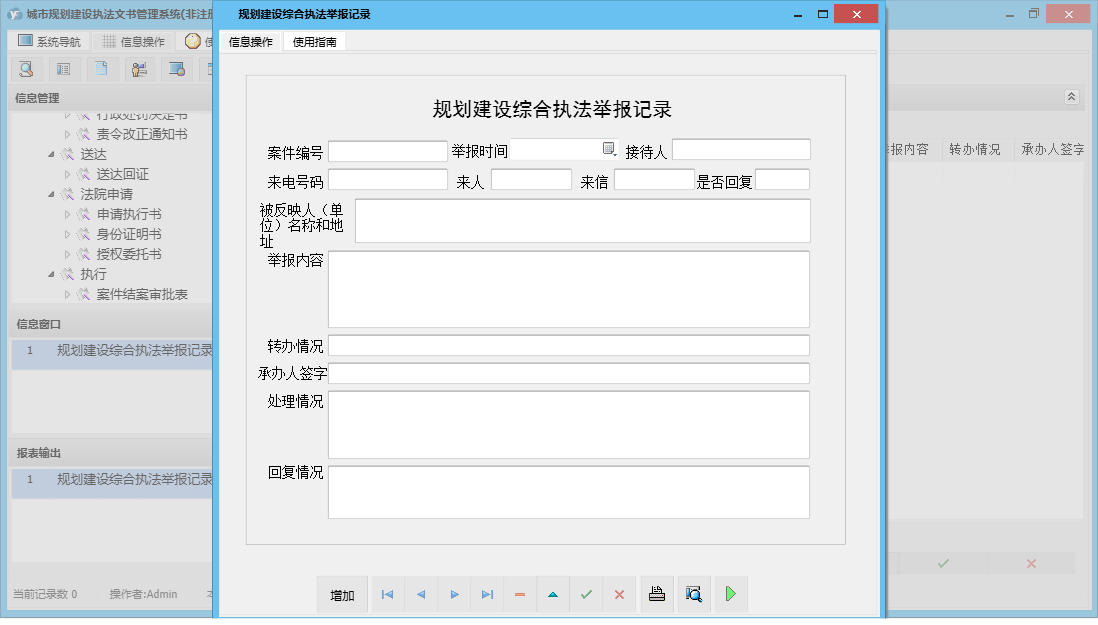Open print preview from the record toolbar

pyautogui.click(x=693, y=594)
